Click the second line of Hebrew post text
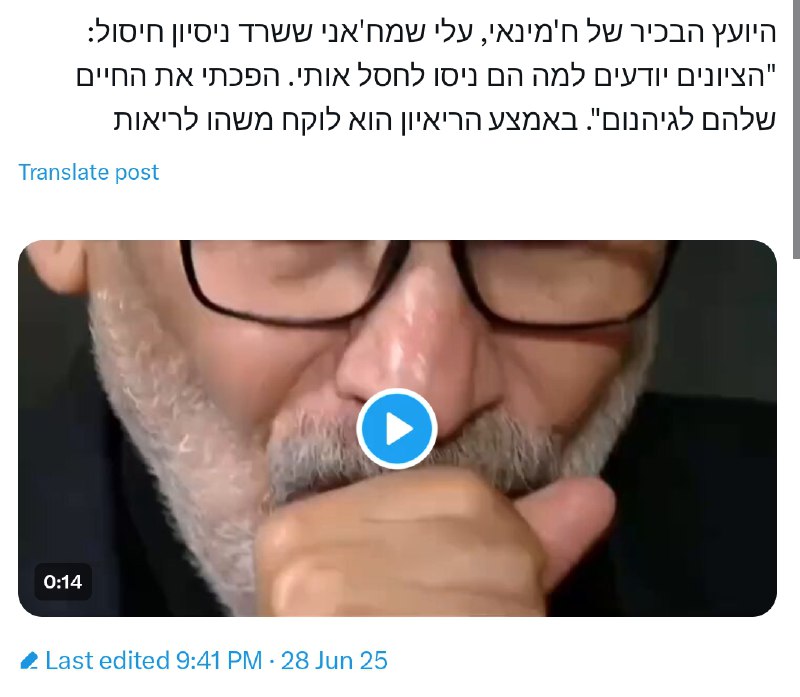This screenshot has width=800, height=697. [x=426, y=78]
